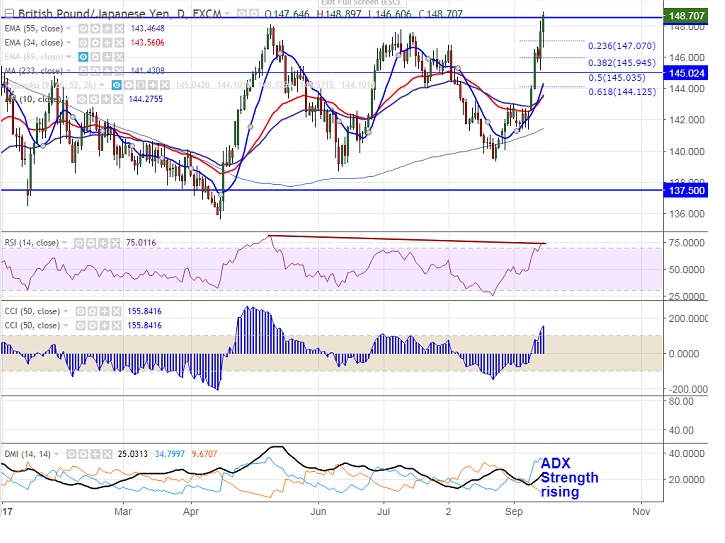Screen dimensions: 725x543
Task: Click the plus icon on EMA (55, close)
Action: click(107, 29)
